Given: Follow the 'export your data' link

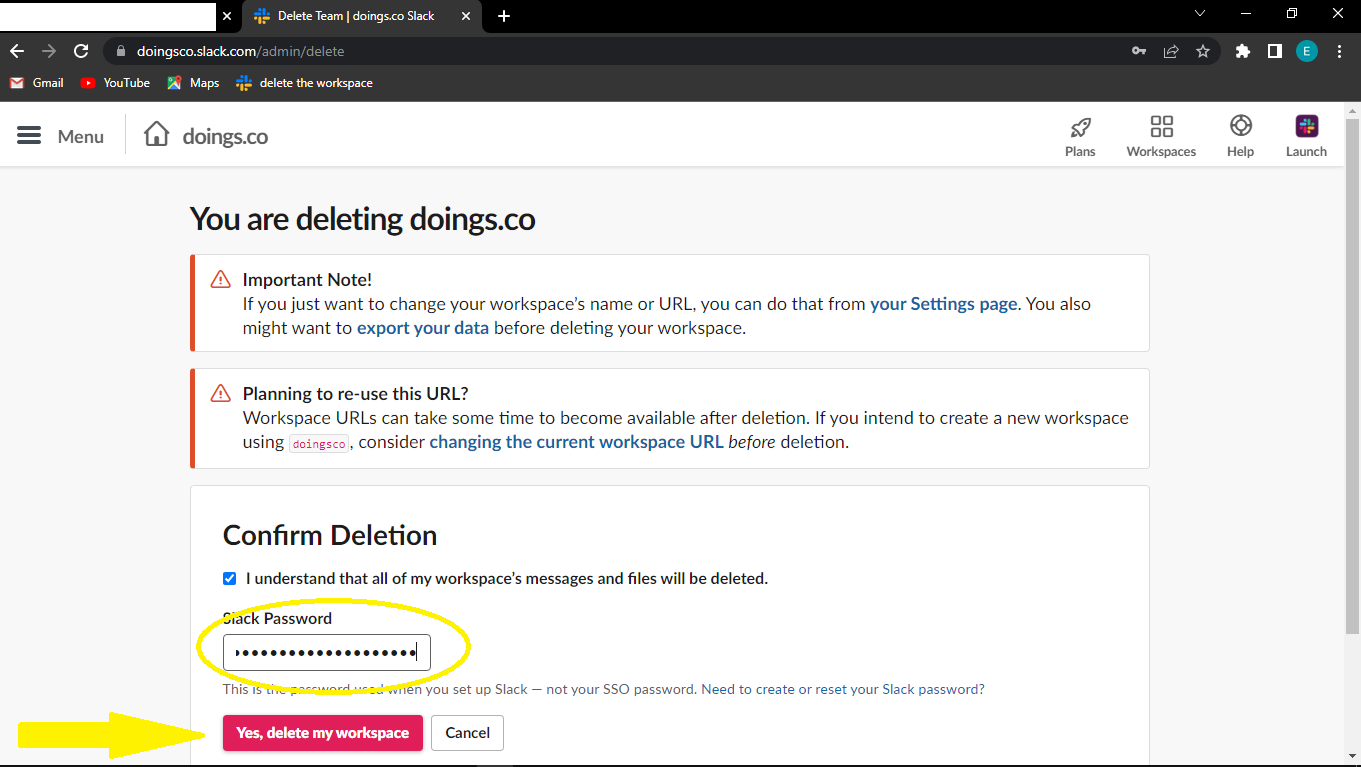Looking at the screenshot, I should click(423, 328).
